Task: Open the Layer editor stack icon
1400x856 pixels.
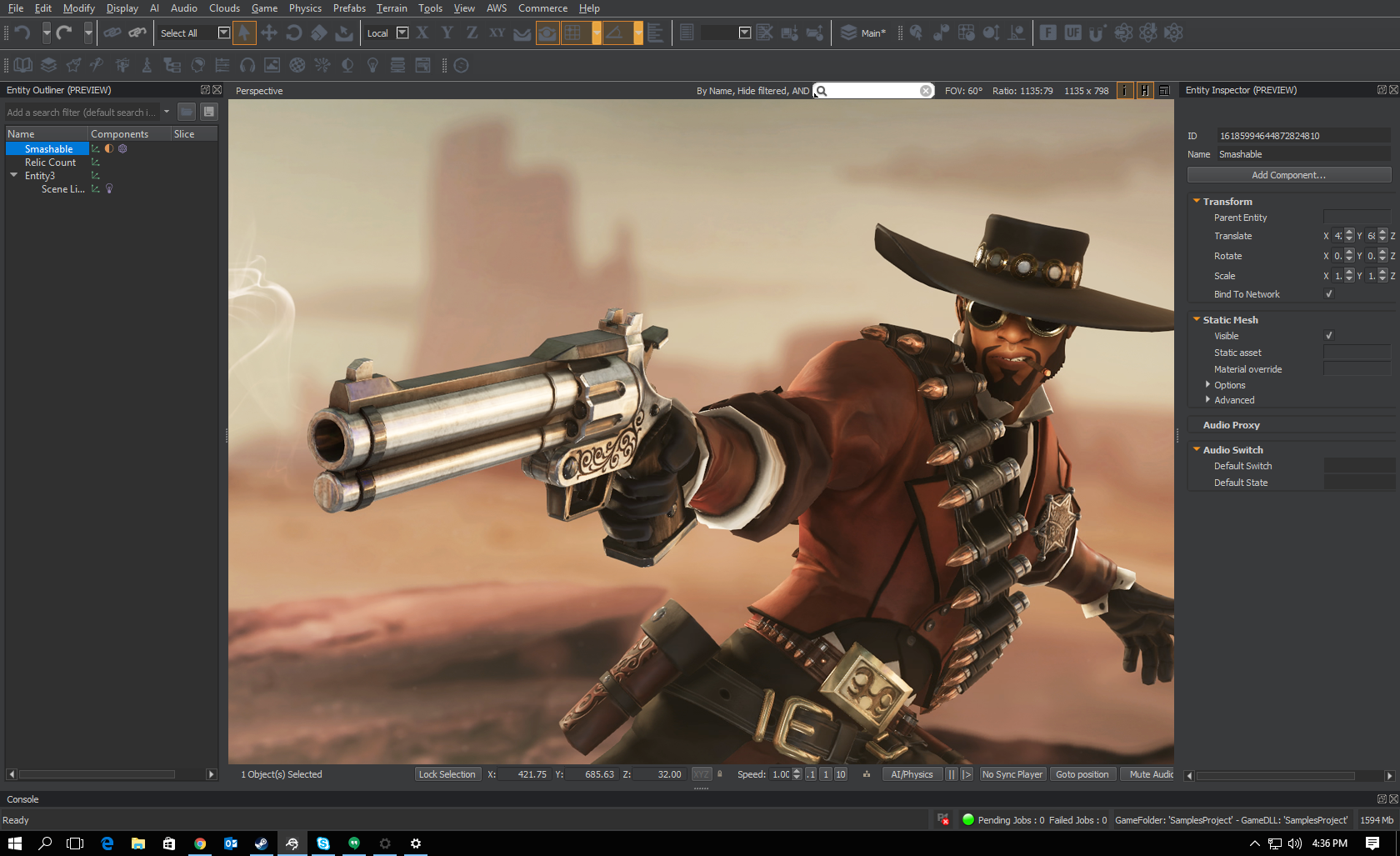Action: click(48, 65)
